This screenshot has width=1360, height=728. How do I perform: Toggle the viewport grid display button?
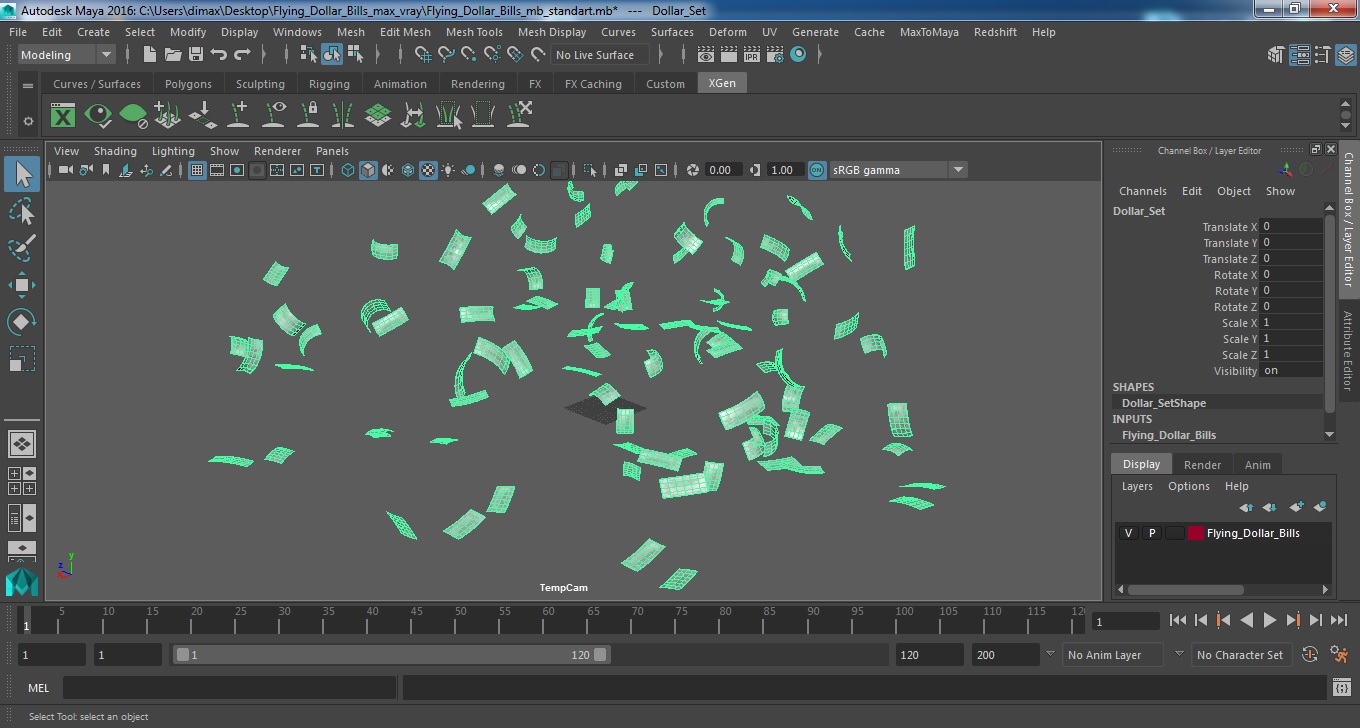click(197, 170)
